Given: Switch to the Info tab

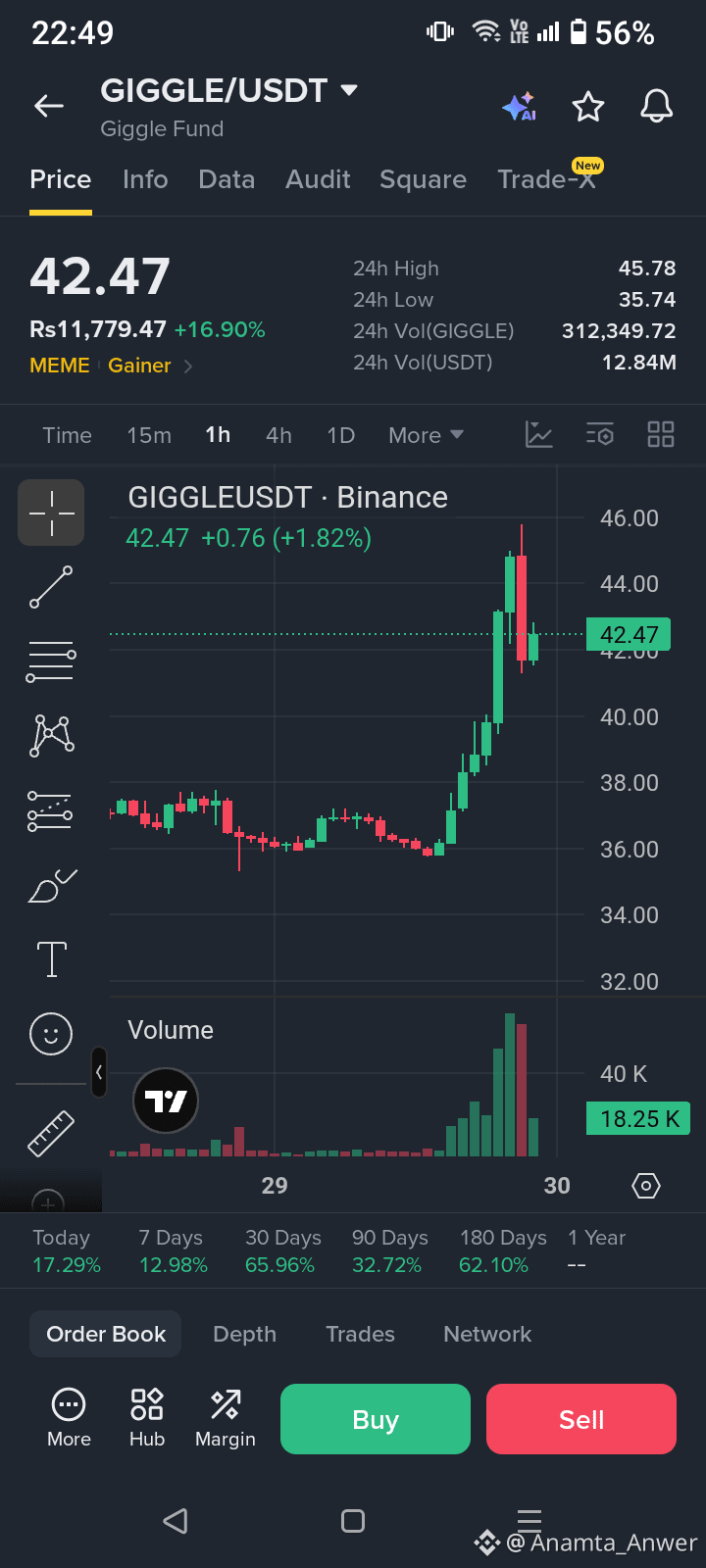Looking at the screenshot, I should tap(145, 179).
